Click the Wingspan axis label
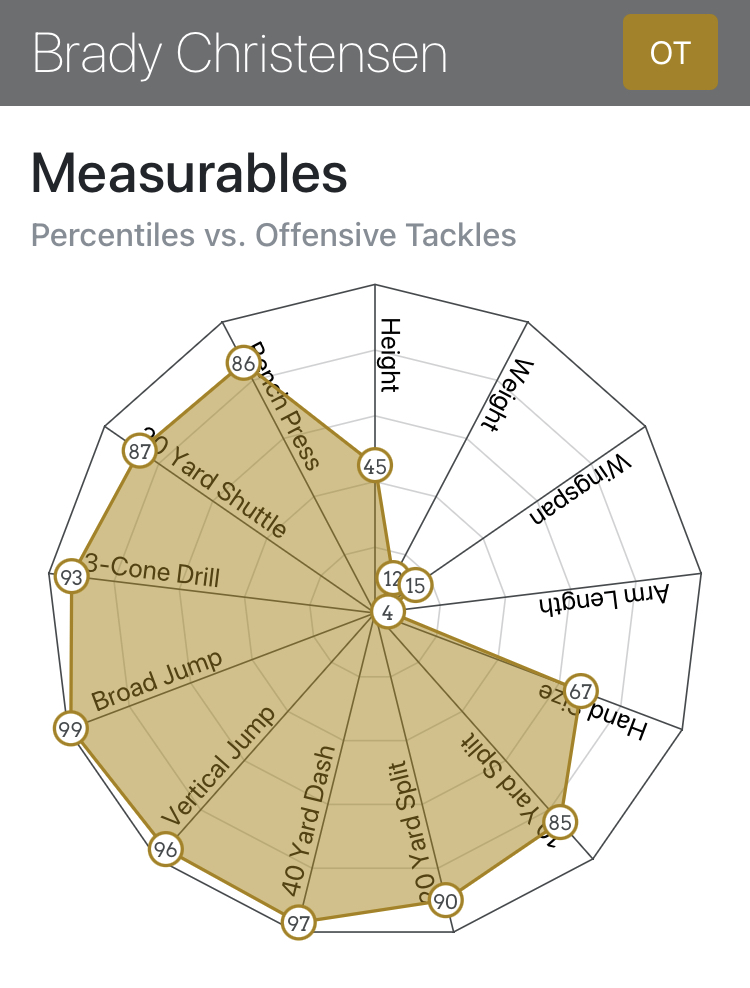The width and height of the screenshot is (750, 988). pyautogui.click(x=580, y=489)
